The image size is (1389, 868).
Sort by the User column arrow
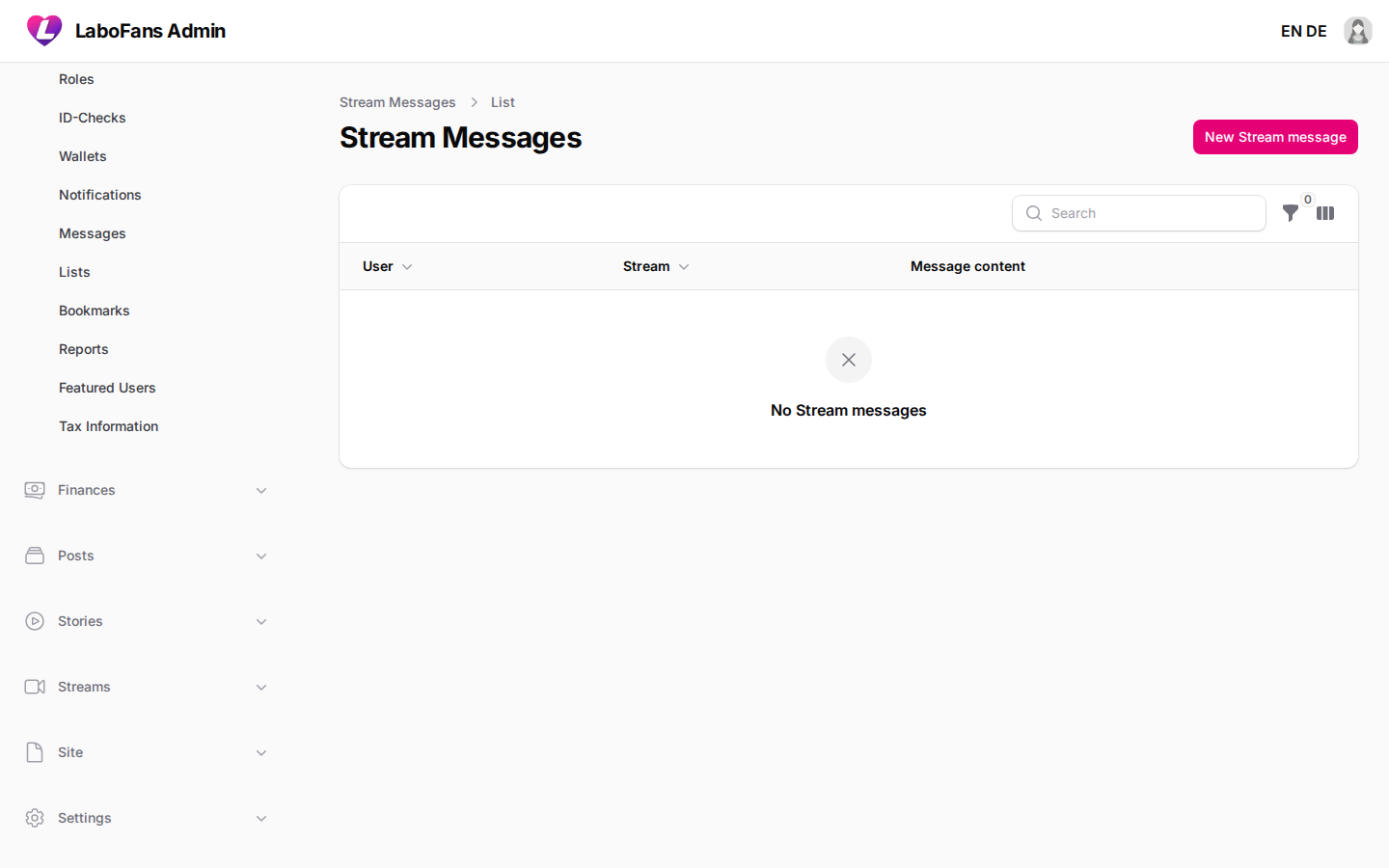[407, 267]
